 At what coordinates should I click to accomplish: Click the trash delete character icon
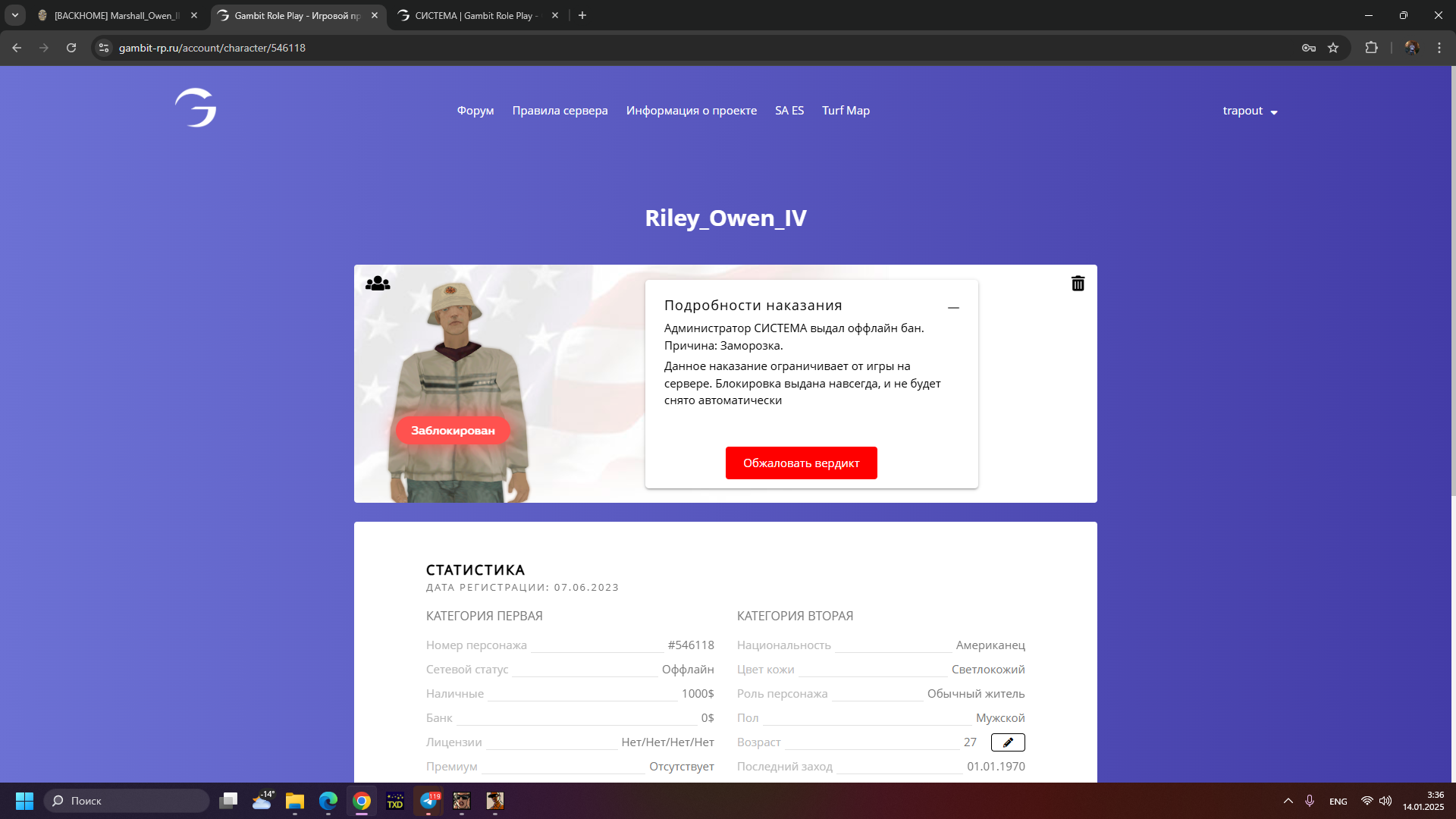pos(1078,284)
